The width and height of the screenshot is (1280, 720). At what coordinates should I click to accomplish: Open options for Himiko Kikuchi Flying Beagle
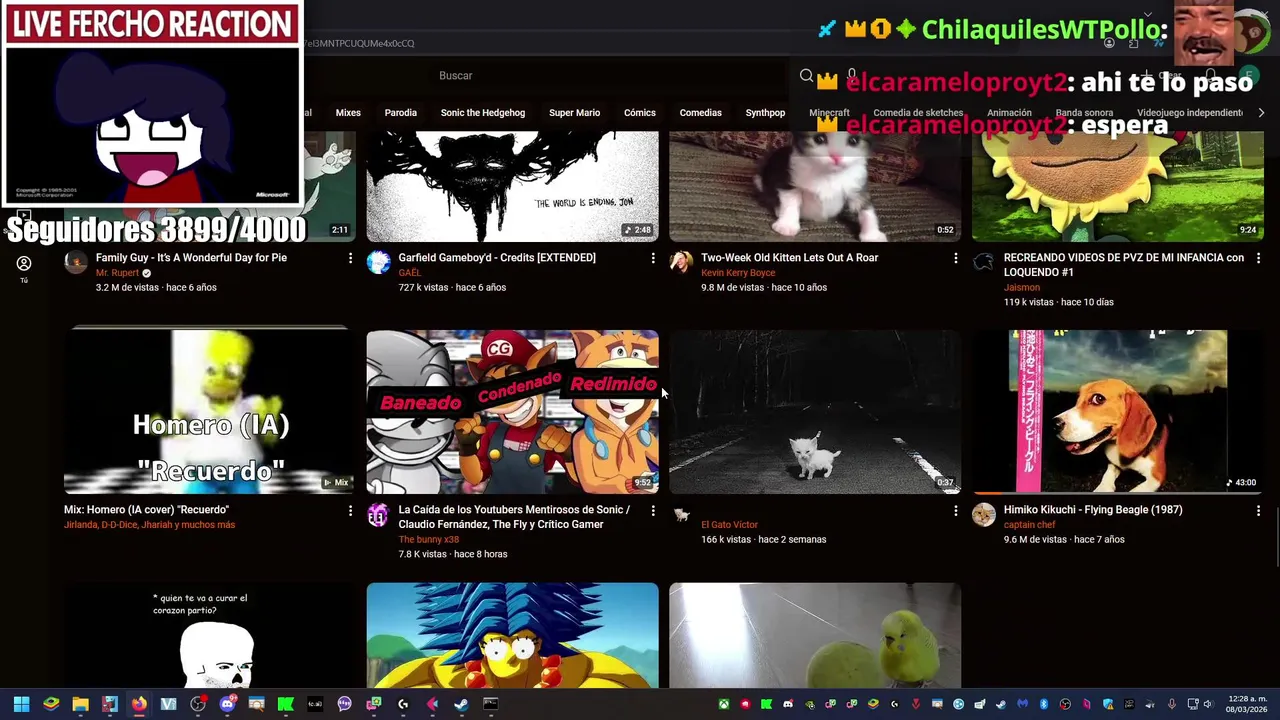1258,510
